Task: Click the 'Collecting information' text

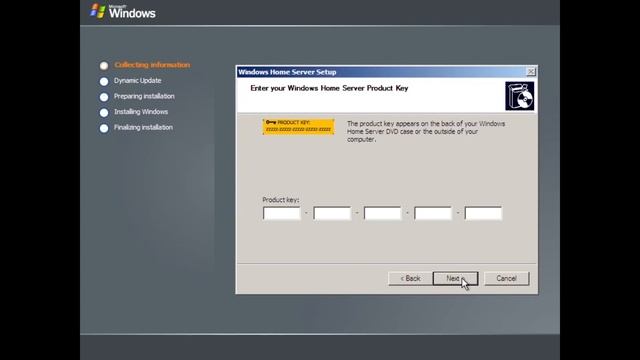Action: tap(152, 65)
